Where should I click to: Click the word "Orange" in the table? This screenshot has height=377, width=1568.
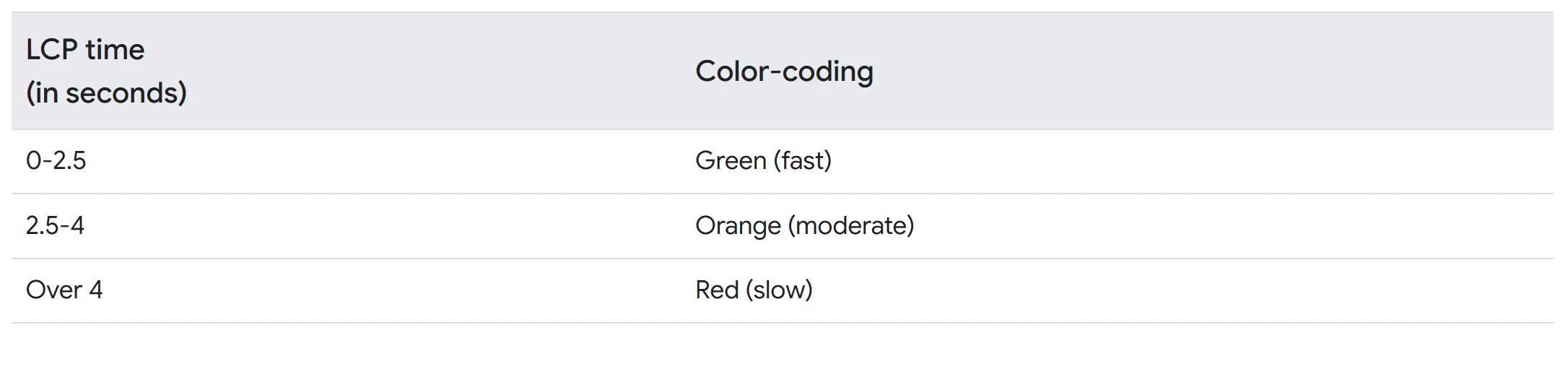(738, 226)
